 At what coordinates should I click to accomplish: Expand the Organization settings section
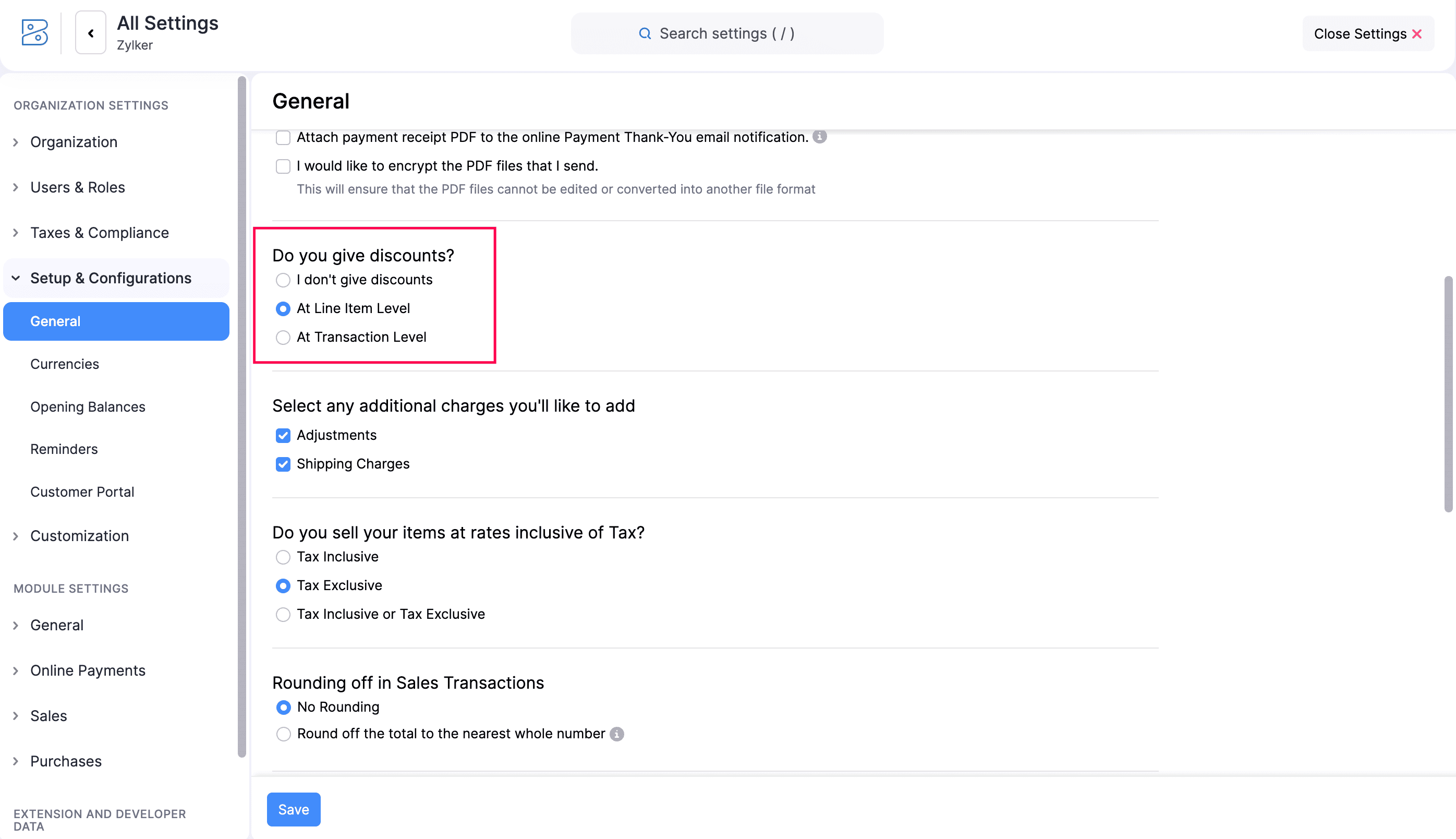tap(74, 142)
